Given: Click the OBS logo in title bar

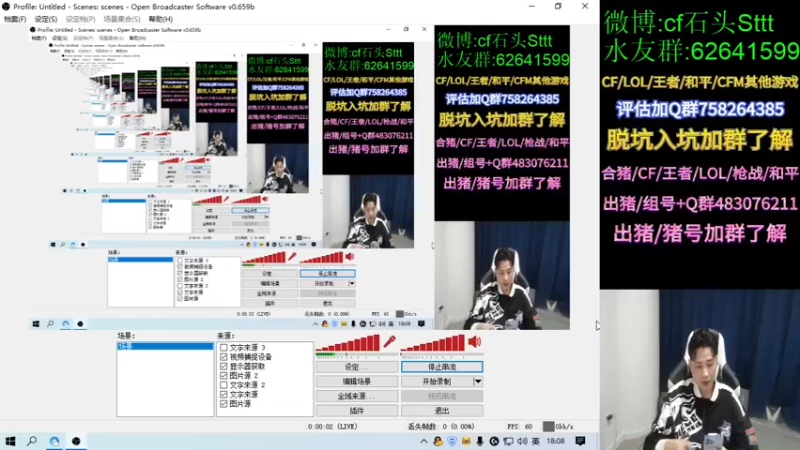Looking at the screenshot, I should (x=6, y=7).
